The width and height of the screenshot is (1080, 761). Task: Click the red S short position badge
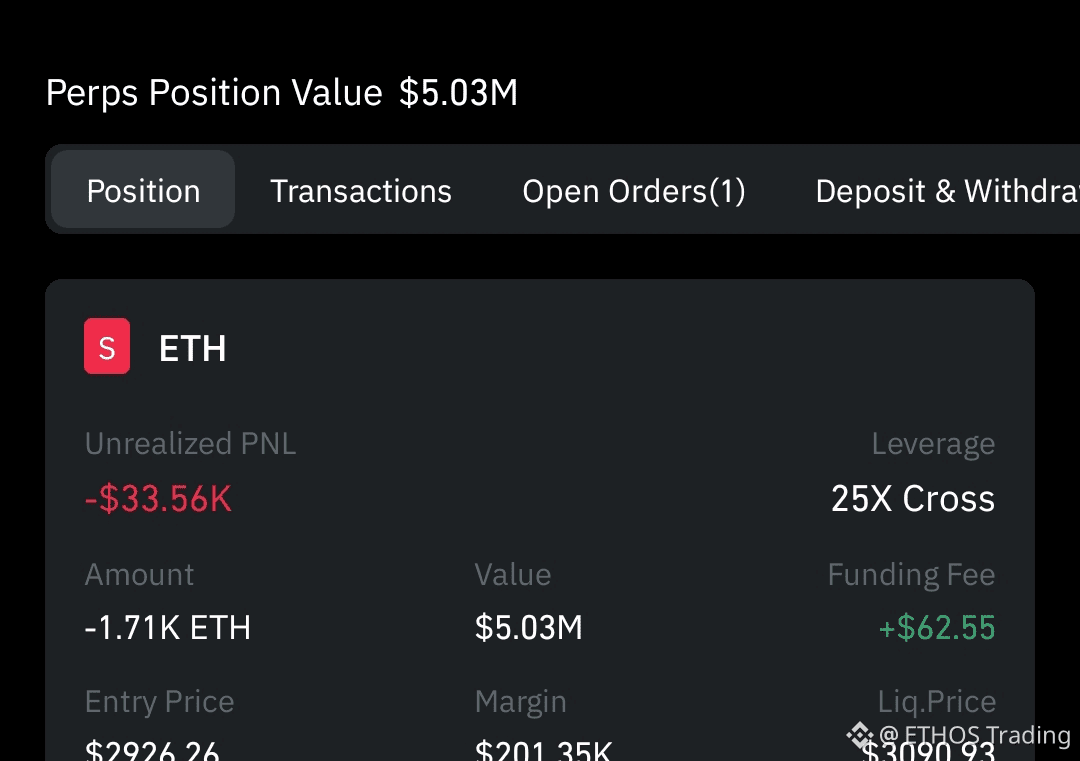tap(107, 346)
